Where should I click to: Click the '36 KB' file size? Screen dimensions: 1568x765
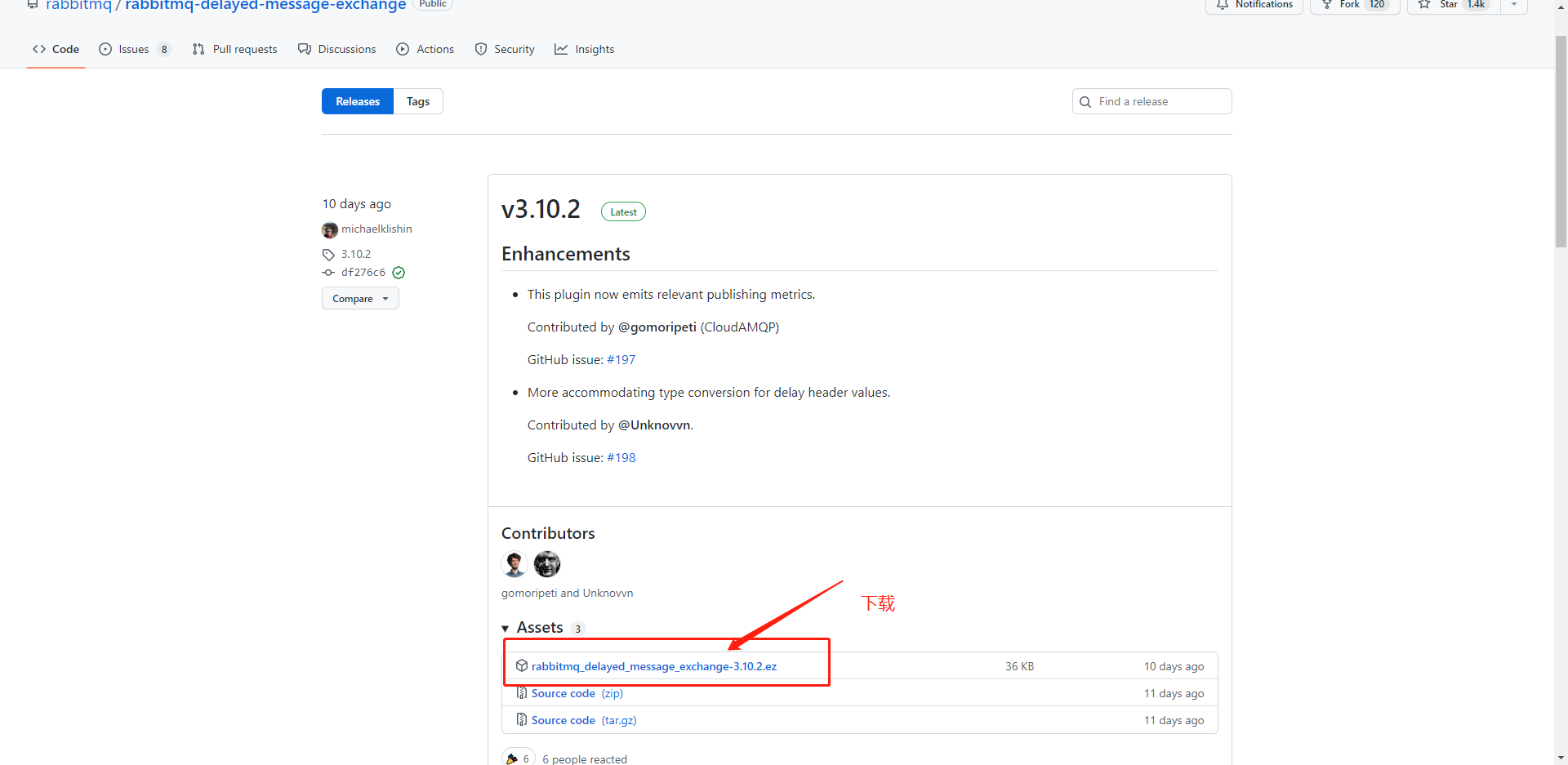[x=1019, y=666]
